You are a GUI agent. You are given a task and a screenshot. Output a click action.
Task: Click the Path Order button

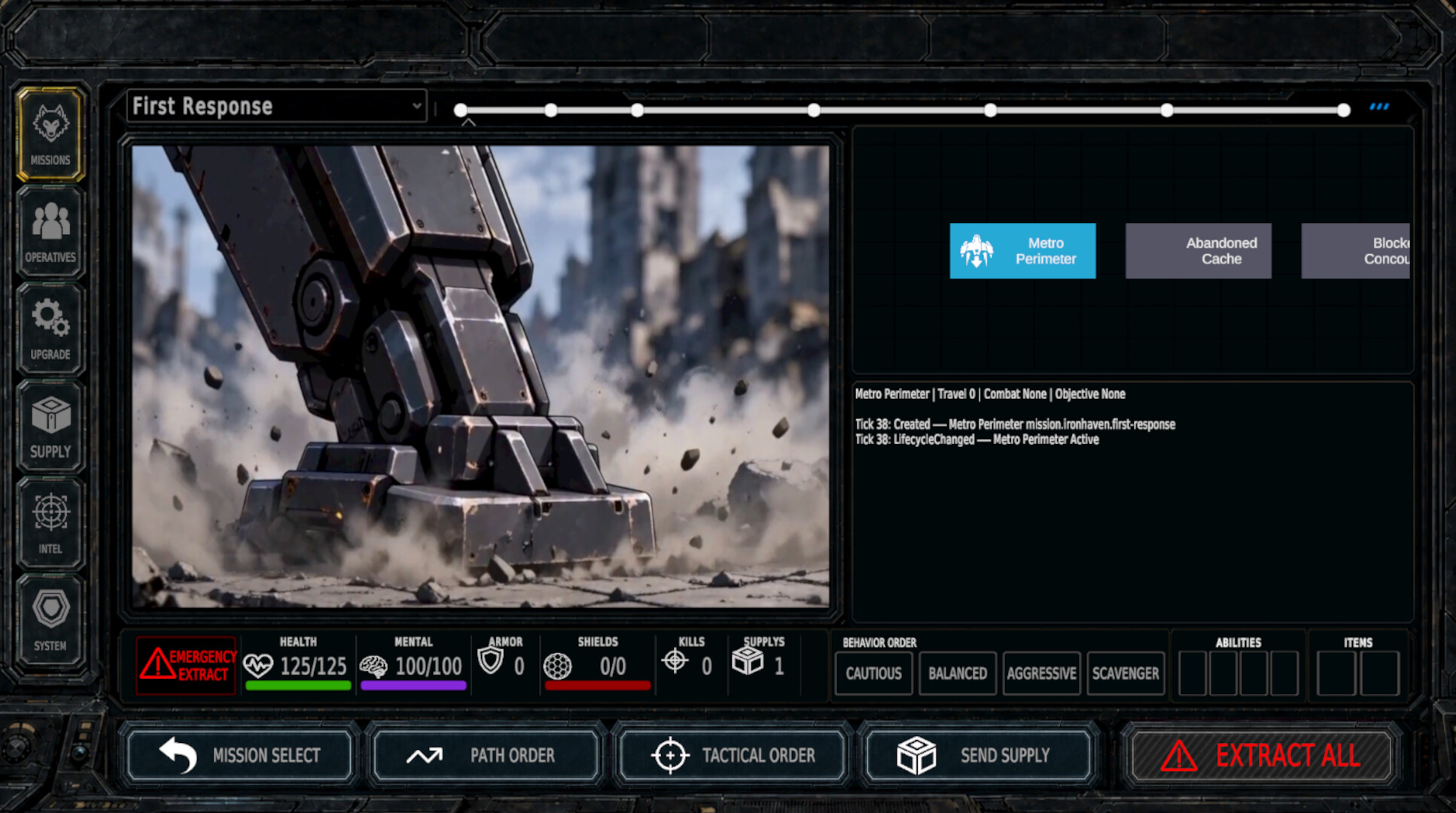486,755
